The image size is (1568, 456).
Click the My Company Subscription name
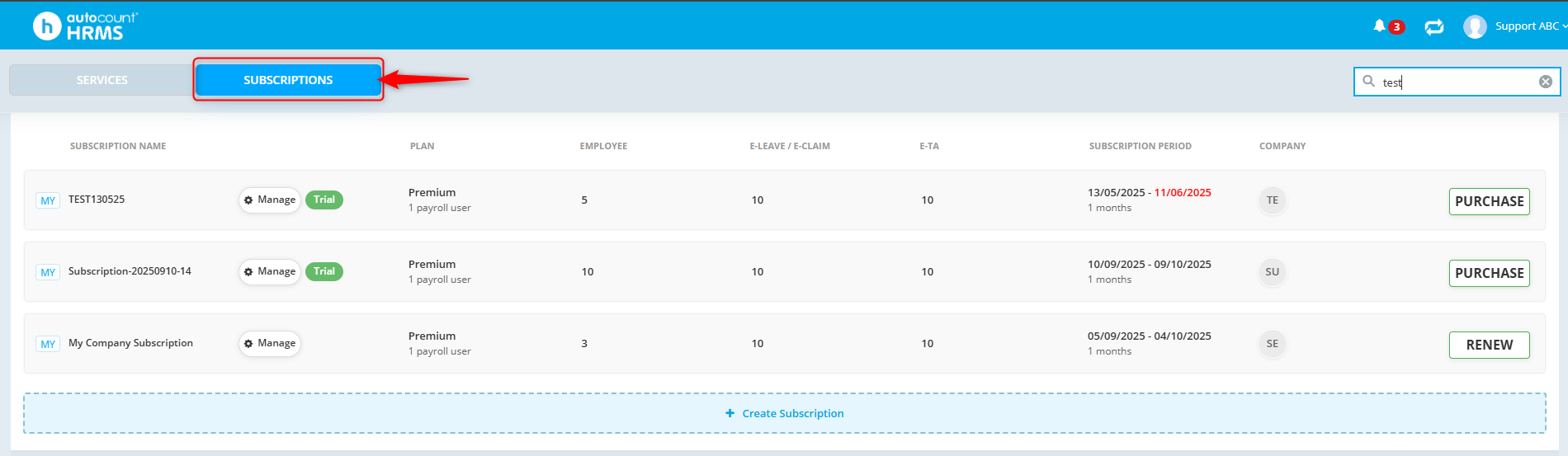tap(130, 343)
